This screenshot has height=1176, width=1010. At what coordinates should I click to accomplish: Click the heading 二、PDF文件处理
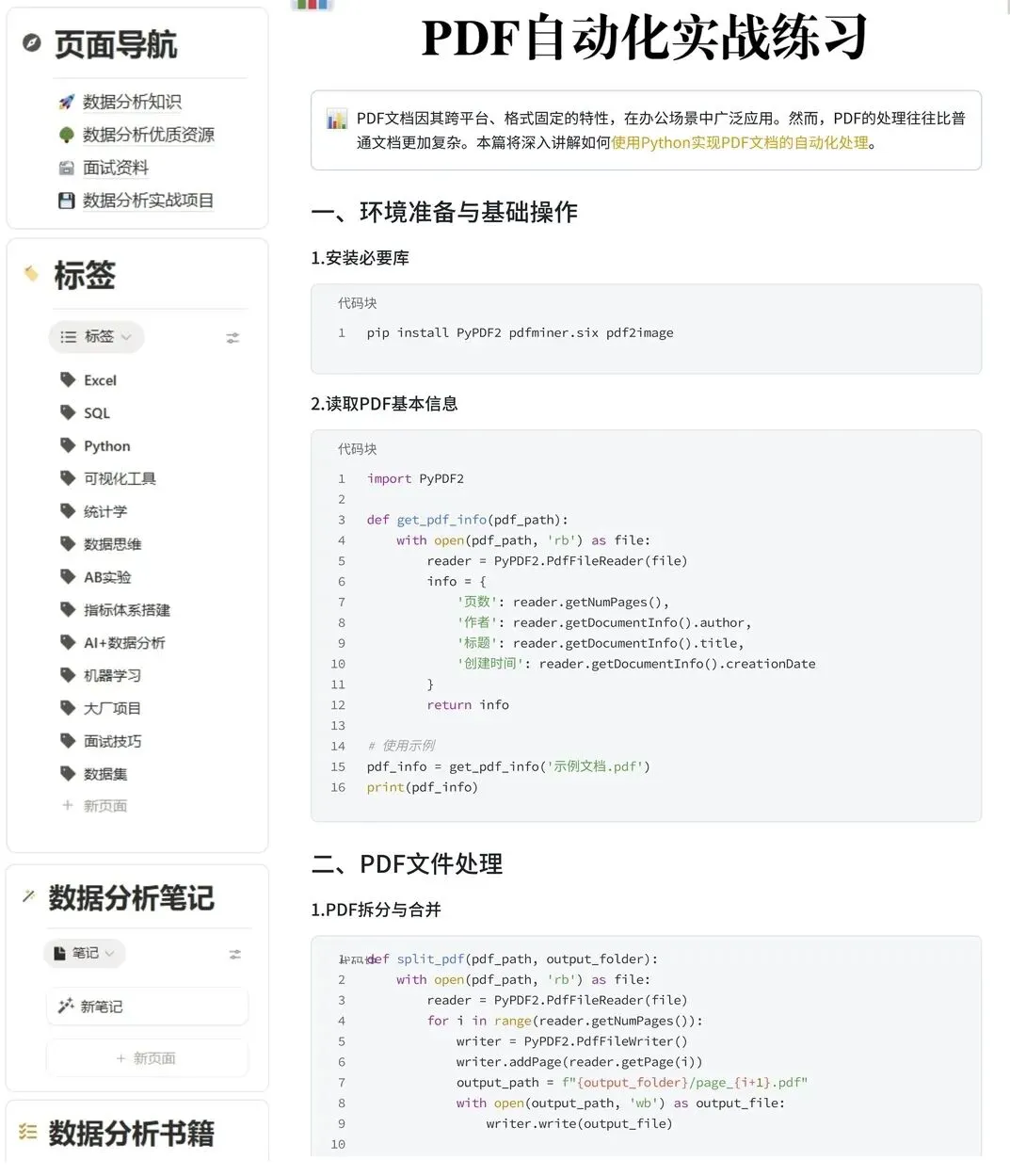click(407, 863)
